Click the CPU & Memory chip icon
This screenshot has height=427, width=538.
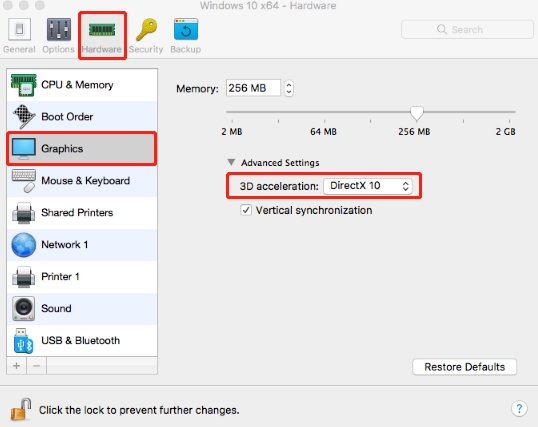23,85
